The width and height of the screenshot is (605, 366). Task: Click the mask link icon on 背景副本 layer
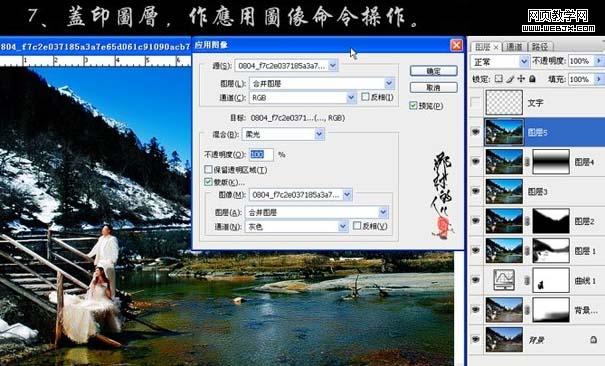[x=527, y=310]
